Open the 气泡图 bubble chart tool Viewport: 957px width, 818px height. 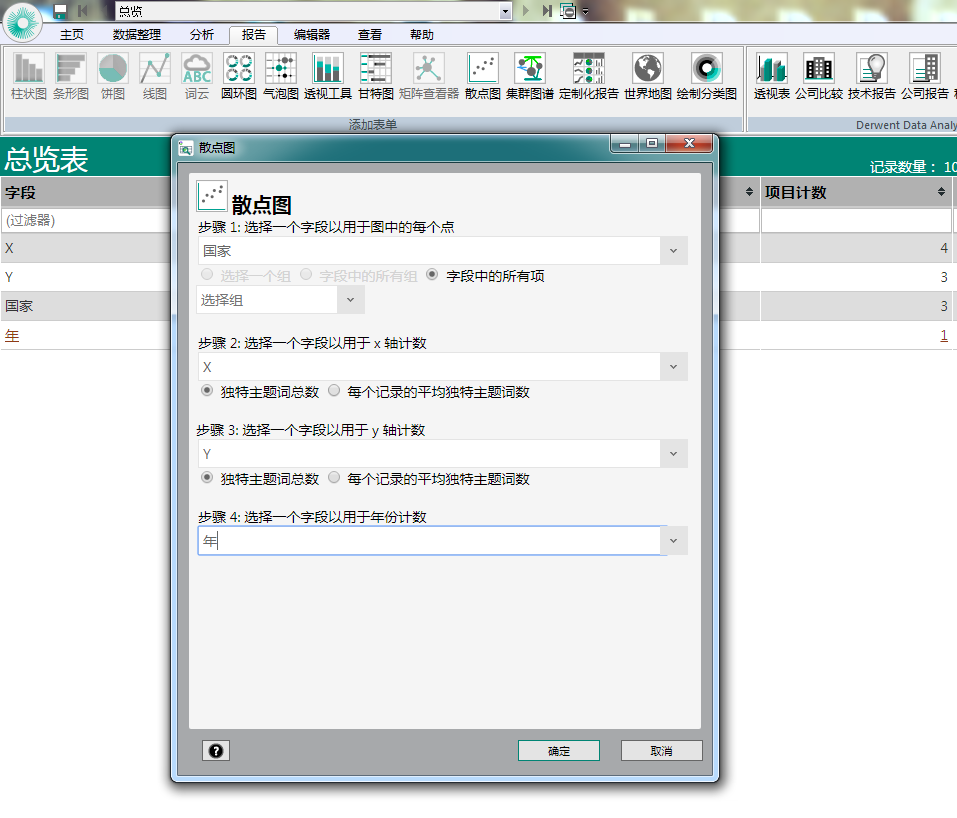(280, 76)
